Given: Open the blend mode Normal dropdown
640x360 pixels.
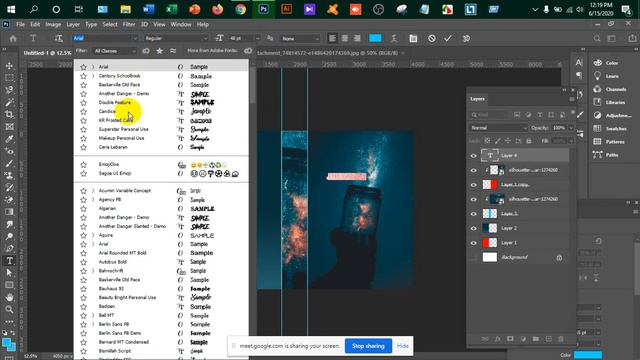Looking at the screenshot, I should (x=498, y=128).
